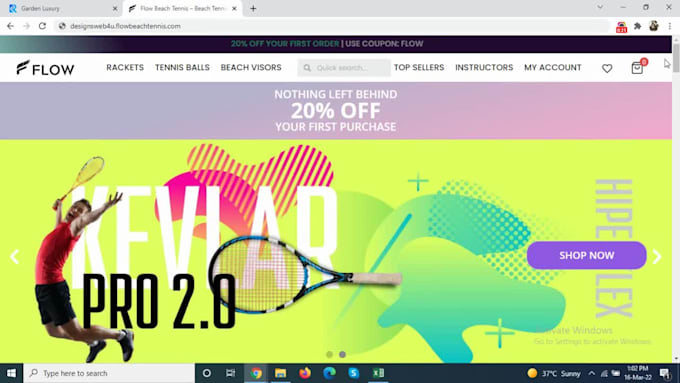The image size is (680, 383).
Task: Select the first slider dot
Action: click(329, 354)
